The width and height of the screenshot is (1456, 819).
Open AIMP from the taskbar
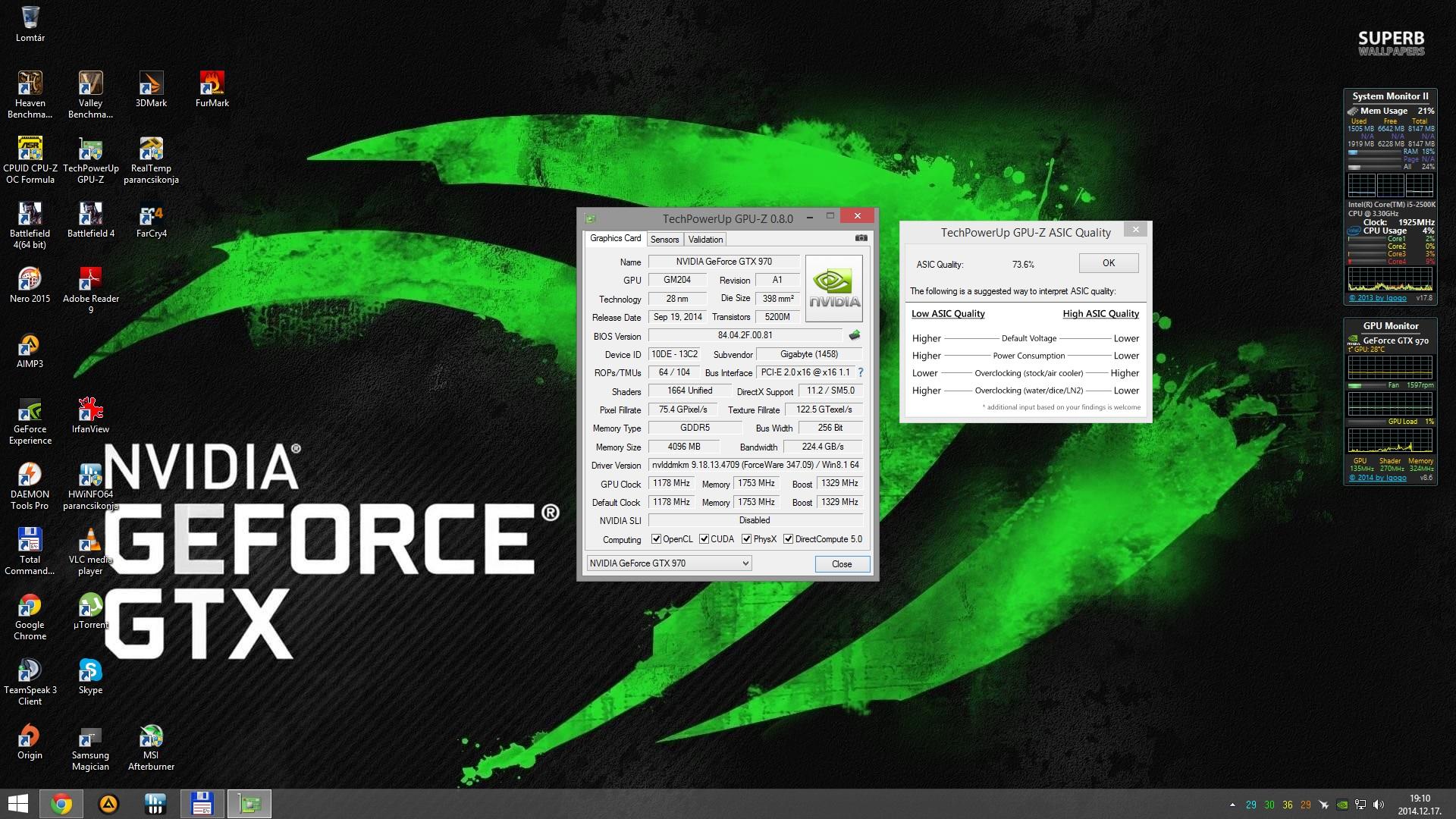click(108, 804)
